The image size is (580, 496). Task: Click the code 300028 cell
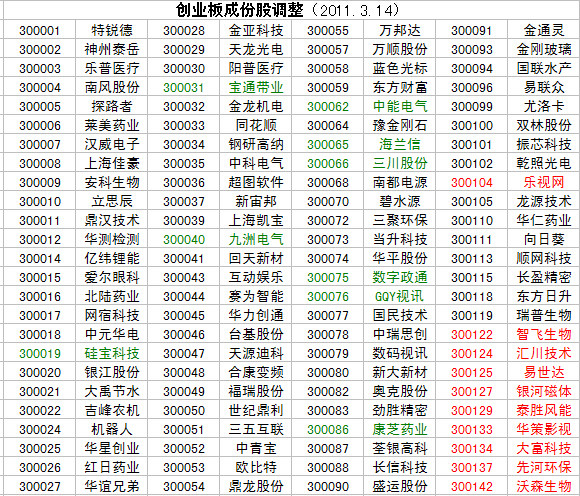tap(184, 30)
